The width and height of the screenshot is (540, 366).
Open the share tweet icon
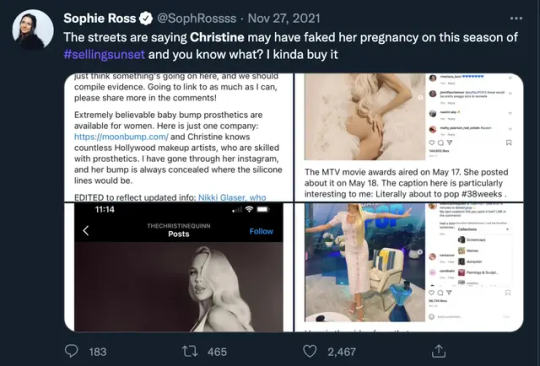438,351
